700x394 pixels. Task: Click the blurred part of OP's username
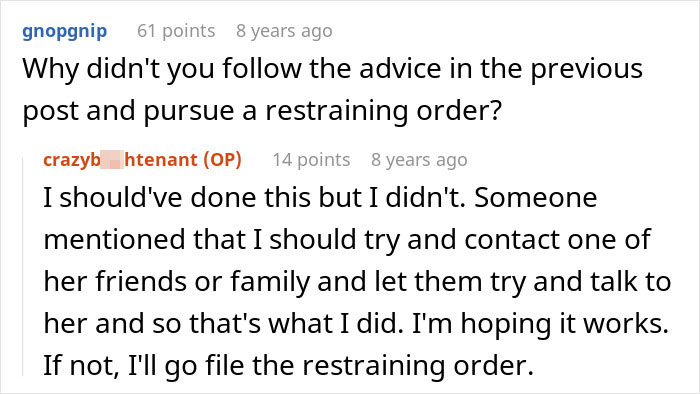pyautogui.click(x=112, y=160)
